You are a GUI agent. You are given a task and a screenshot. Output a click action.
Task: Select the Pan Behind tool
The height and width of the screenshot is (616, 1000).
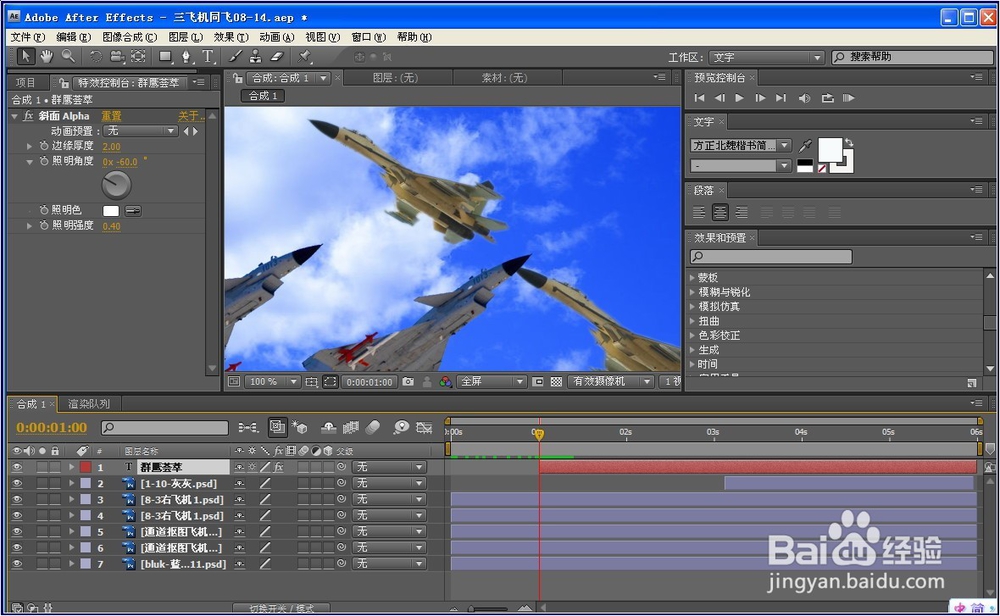[138, 57]
